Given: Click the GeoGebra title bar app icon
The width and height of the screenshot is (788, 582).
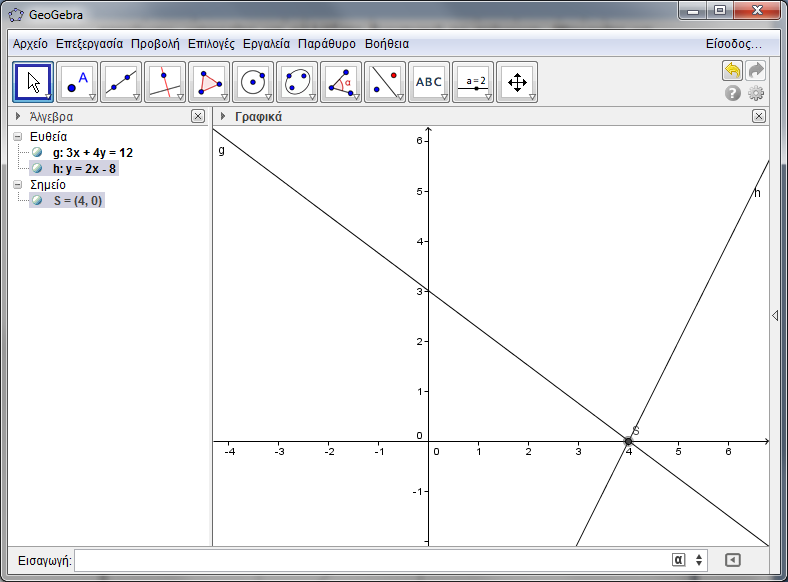Looking at the screenshot, I should [x=16, y=15].
